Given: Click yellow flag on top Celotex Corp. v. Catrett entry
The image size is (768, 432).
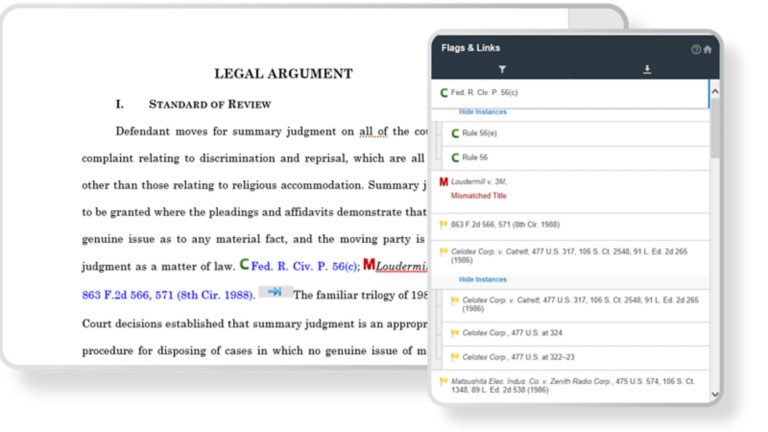Looking at the screenshot, I should tap(444, 252).
